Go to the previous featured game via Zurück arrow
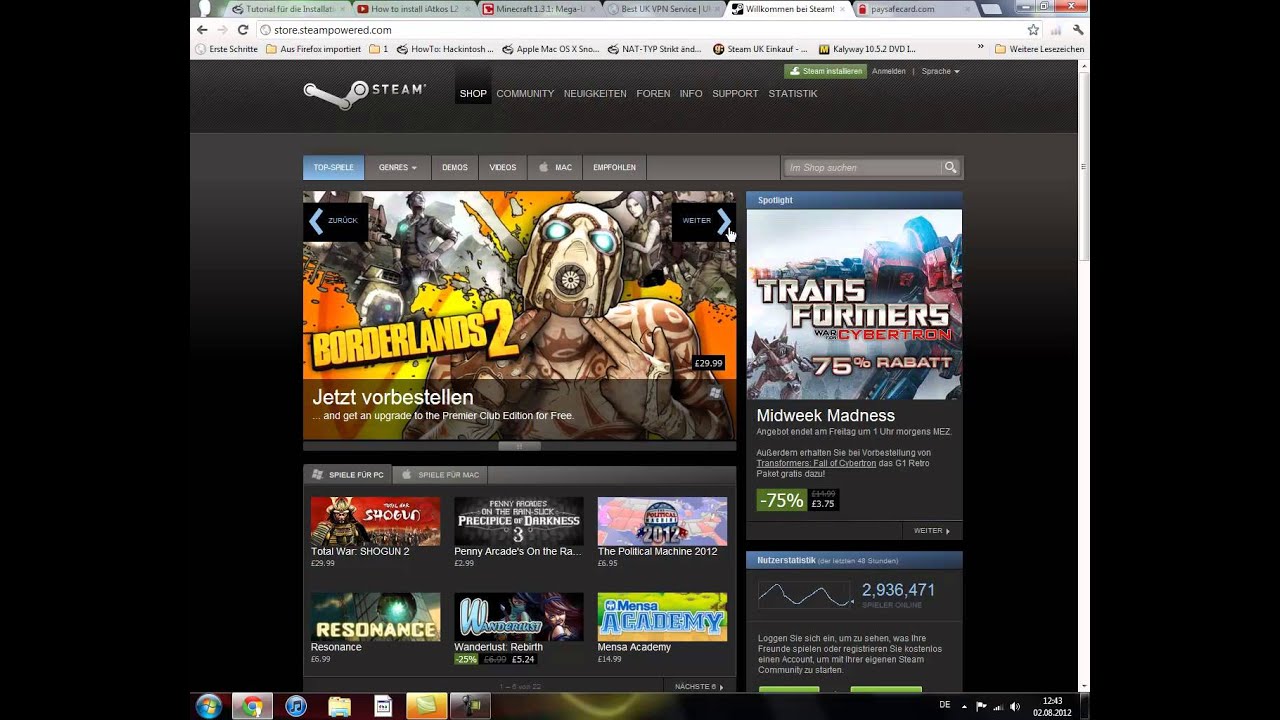The width and height of the screenshot is (1280, 720). click(x=335, y=221)
